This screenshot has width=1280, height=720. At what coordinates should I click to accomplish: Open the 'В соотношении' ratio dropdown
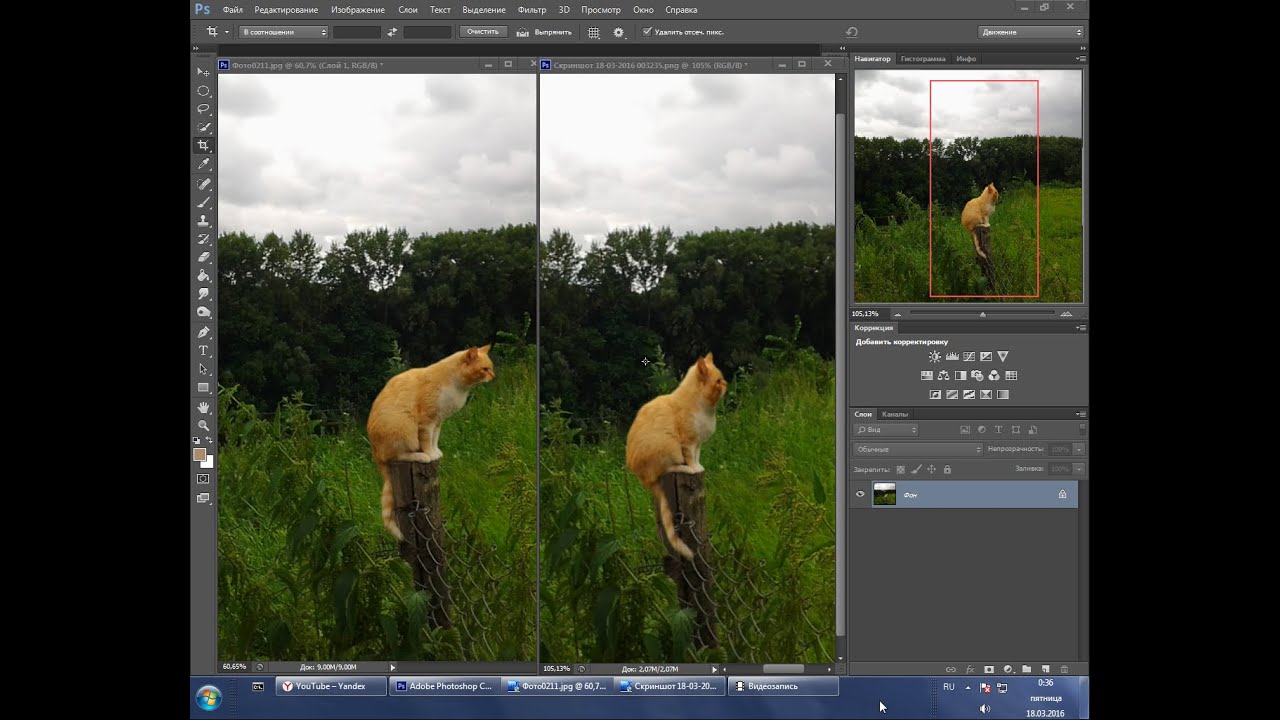click(283, 32)
